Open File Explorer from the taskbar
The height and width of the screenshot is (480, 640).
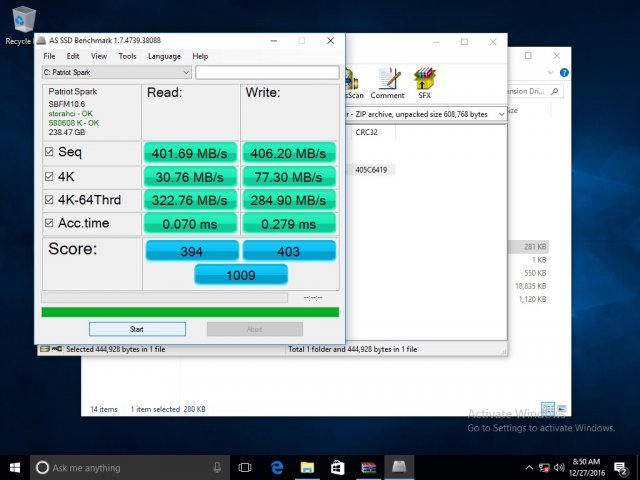click(308, 467)
